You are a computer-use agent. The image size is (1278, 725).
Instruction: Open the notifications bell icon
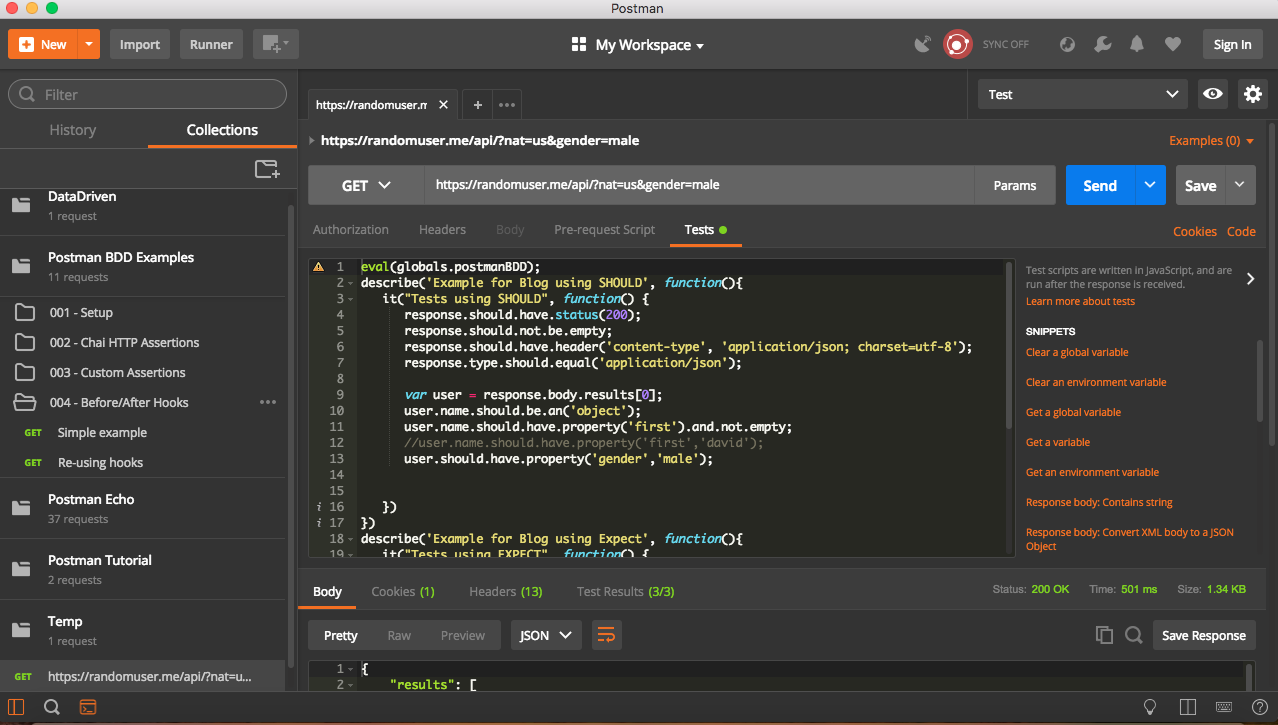pos(1137,44)
